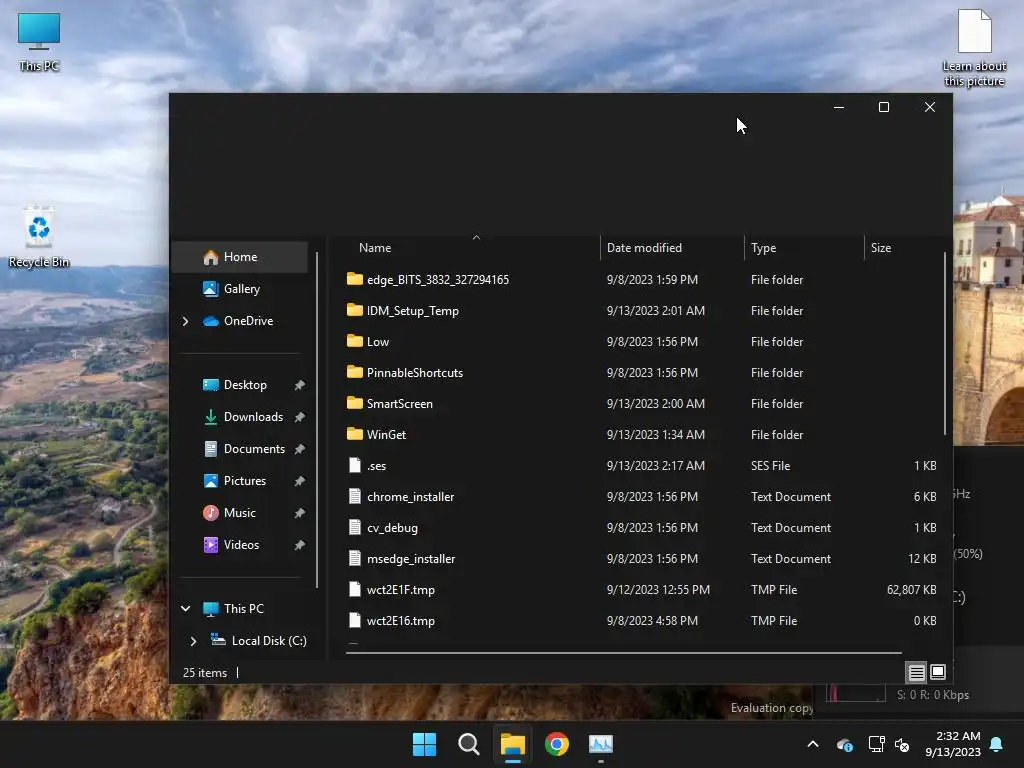1024x768 pixels.
Task: Open the Videos quick access icon
Action: pyautogui.click(x=210, y=545)
